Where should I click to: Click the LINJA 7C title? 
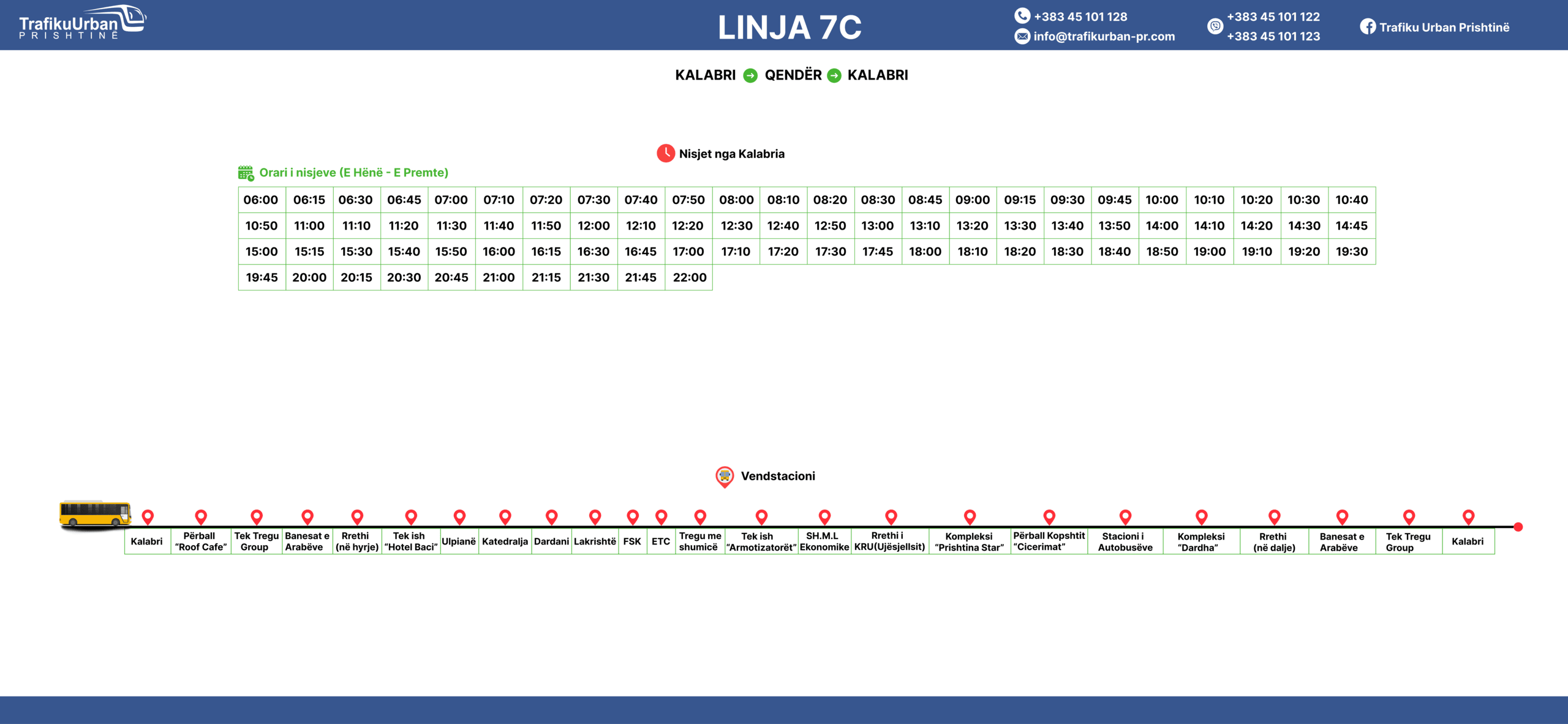789,28
